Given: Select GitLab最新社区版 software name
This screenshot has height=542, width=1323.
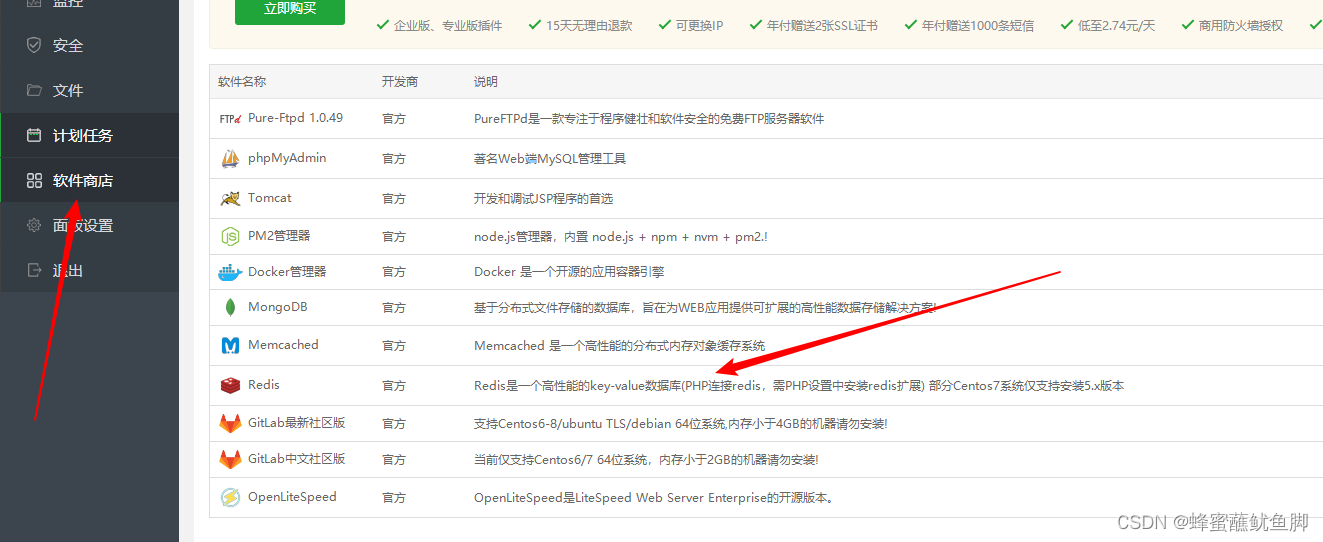Looking at the screenshot, I should click(296, 423).
